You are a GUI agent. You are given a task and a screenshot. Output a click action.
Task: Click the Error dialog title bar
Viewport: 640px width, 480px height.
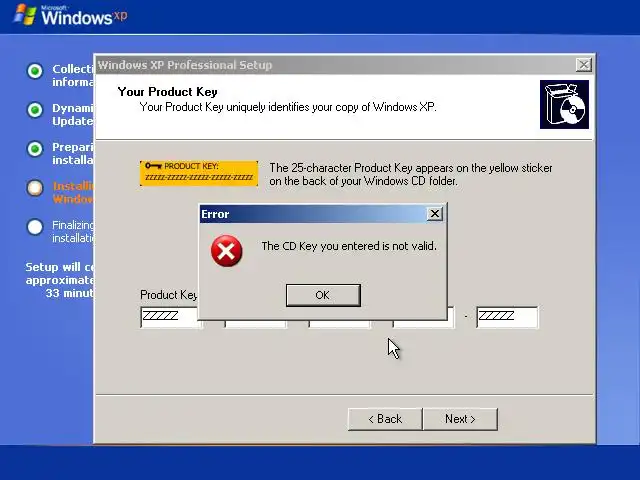(x=313, y=214)
